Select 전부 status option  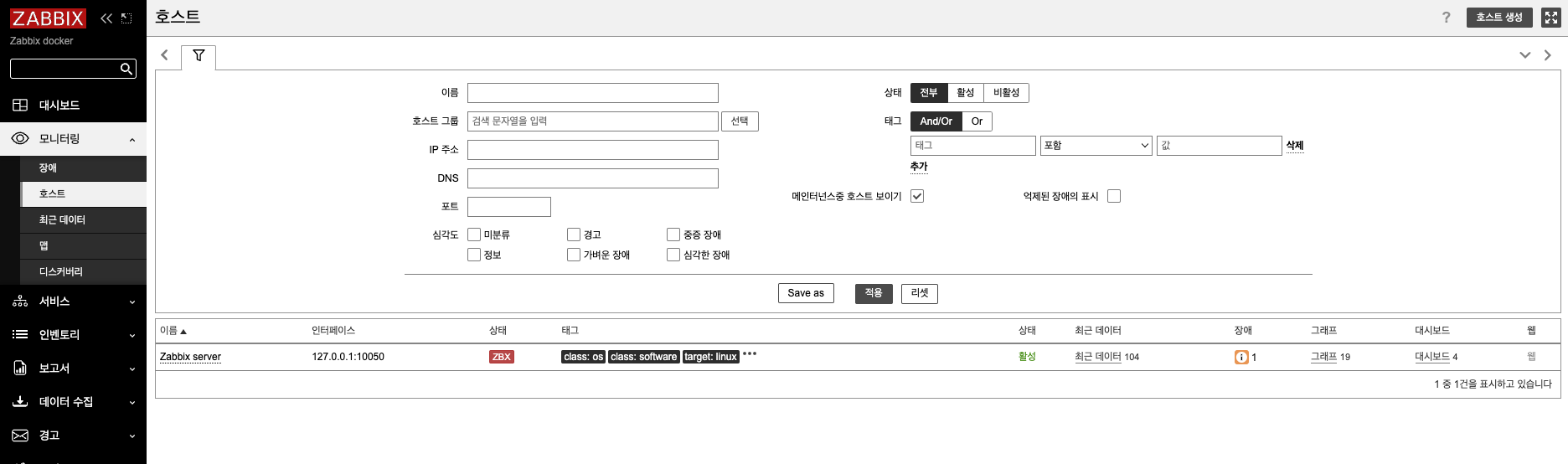(929, 93)
